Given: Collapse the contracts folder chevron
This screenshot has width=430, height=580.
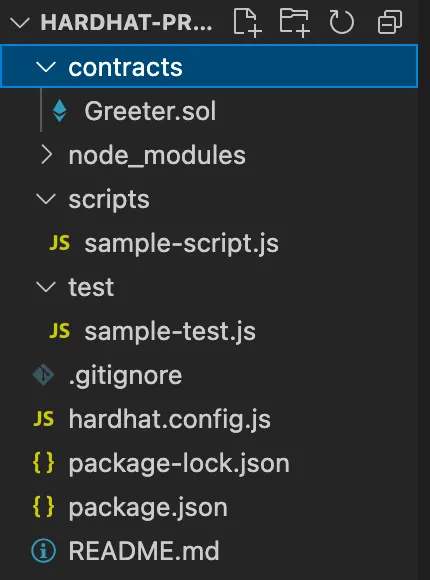Looking at the screenshot, I should (x=46, y=67).
